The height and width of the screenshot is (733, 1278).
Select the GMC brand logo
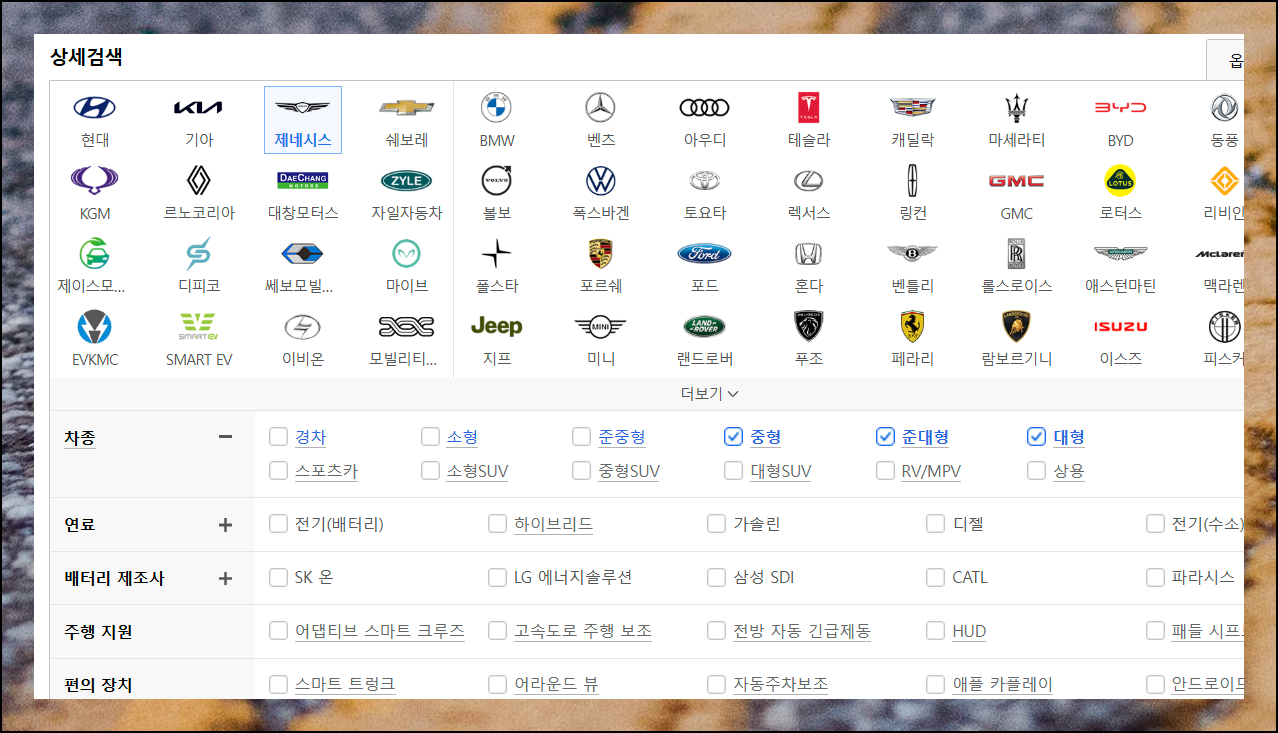click(x=1017, y=181)
